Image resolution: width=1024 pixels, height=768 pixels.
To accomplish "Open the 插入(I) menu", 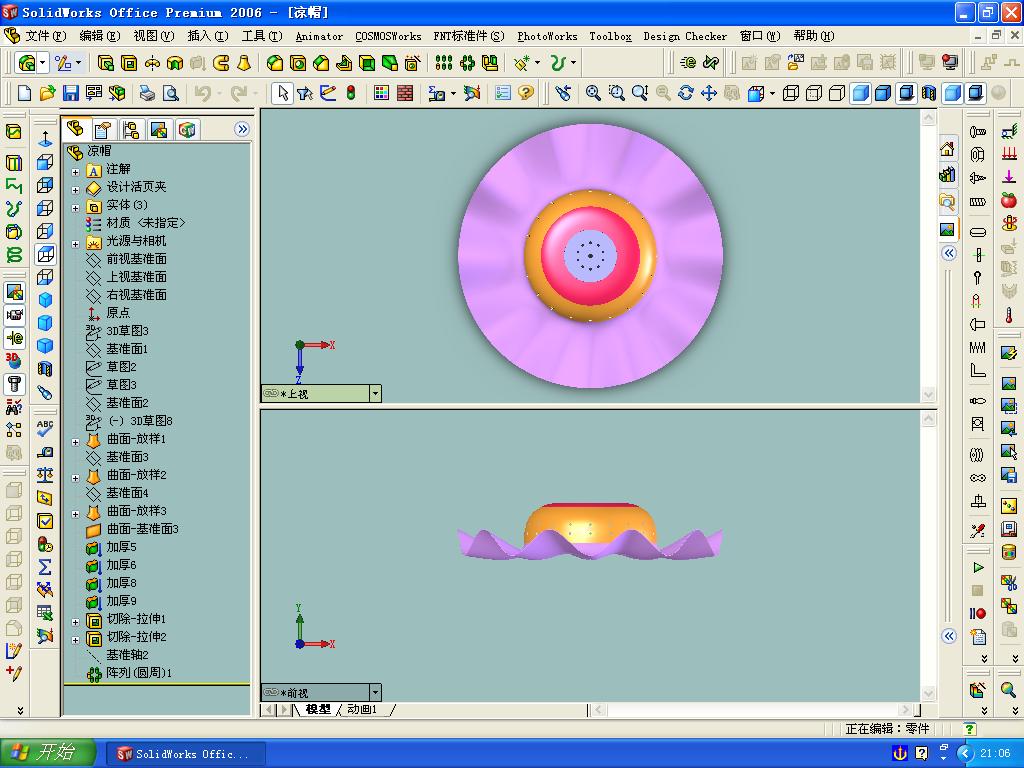I will pyautogui.click(x=208, y=36).
